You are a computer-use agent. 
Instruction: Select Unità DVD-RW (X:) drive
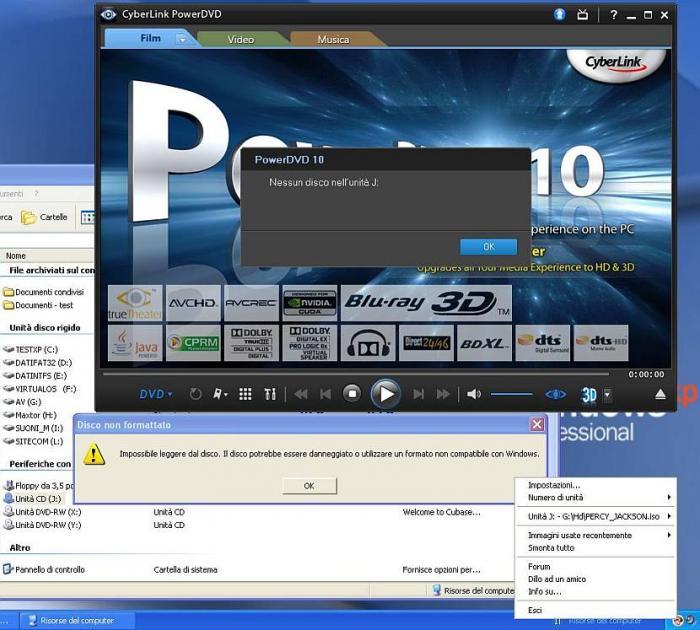tap(42, 512)
